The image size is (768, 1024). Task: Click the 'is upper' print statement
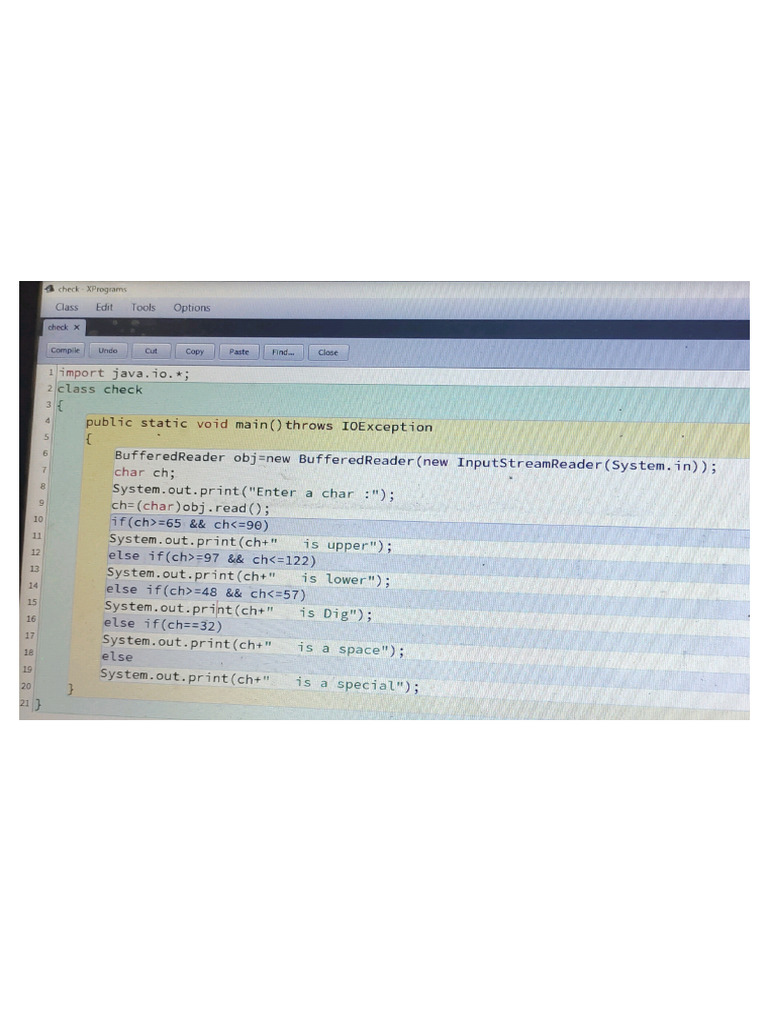tap(251, 543)
